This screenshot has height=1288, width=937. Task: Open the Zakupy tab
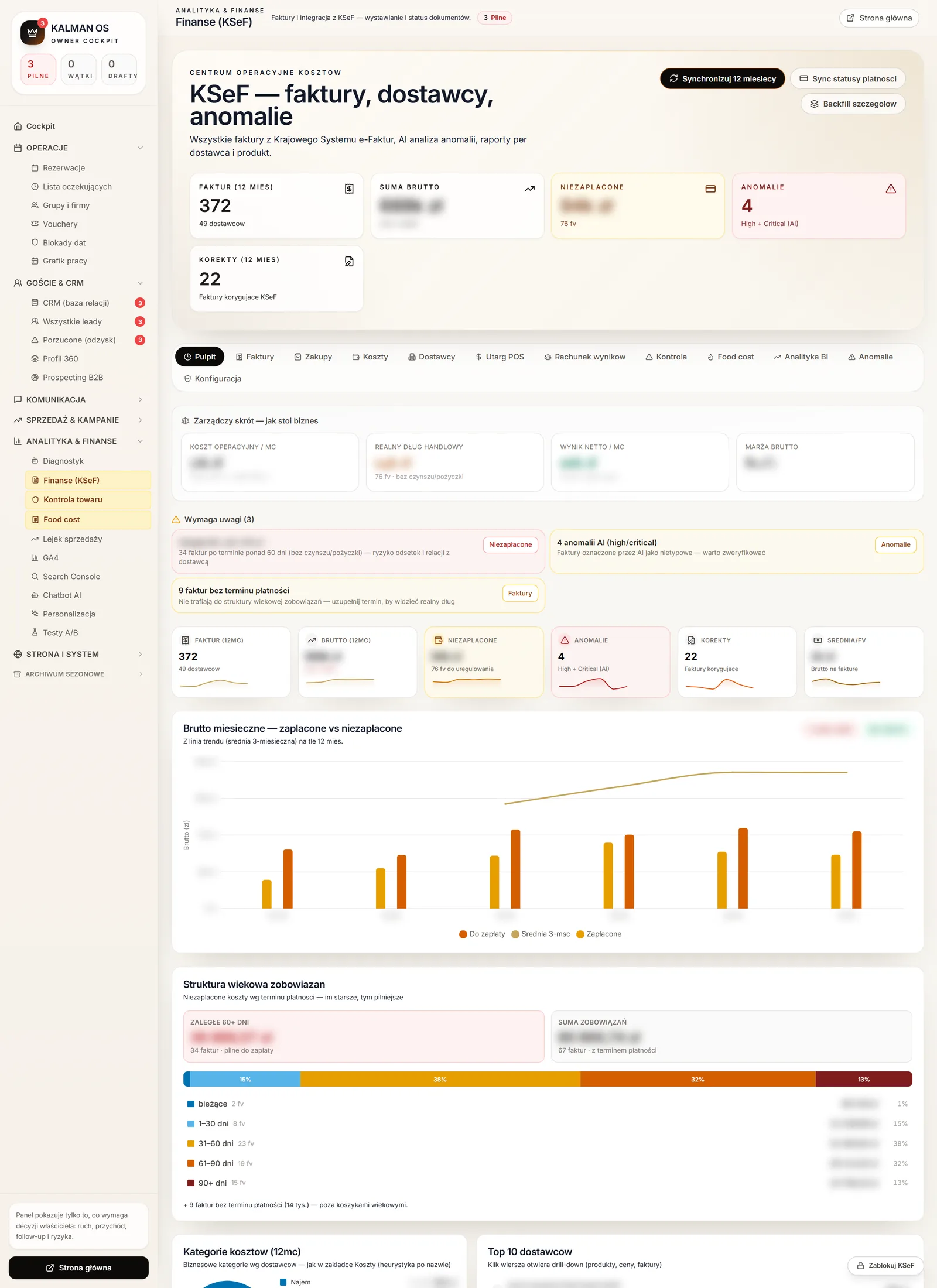(313, 357)
